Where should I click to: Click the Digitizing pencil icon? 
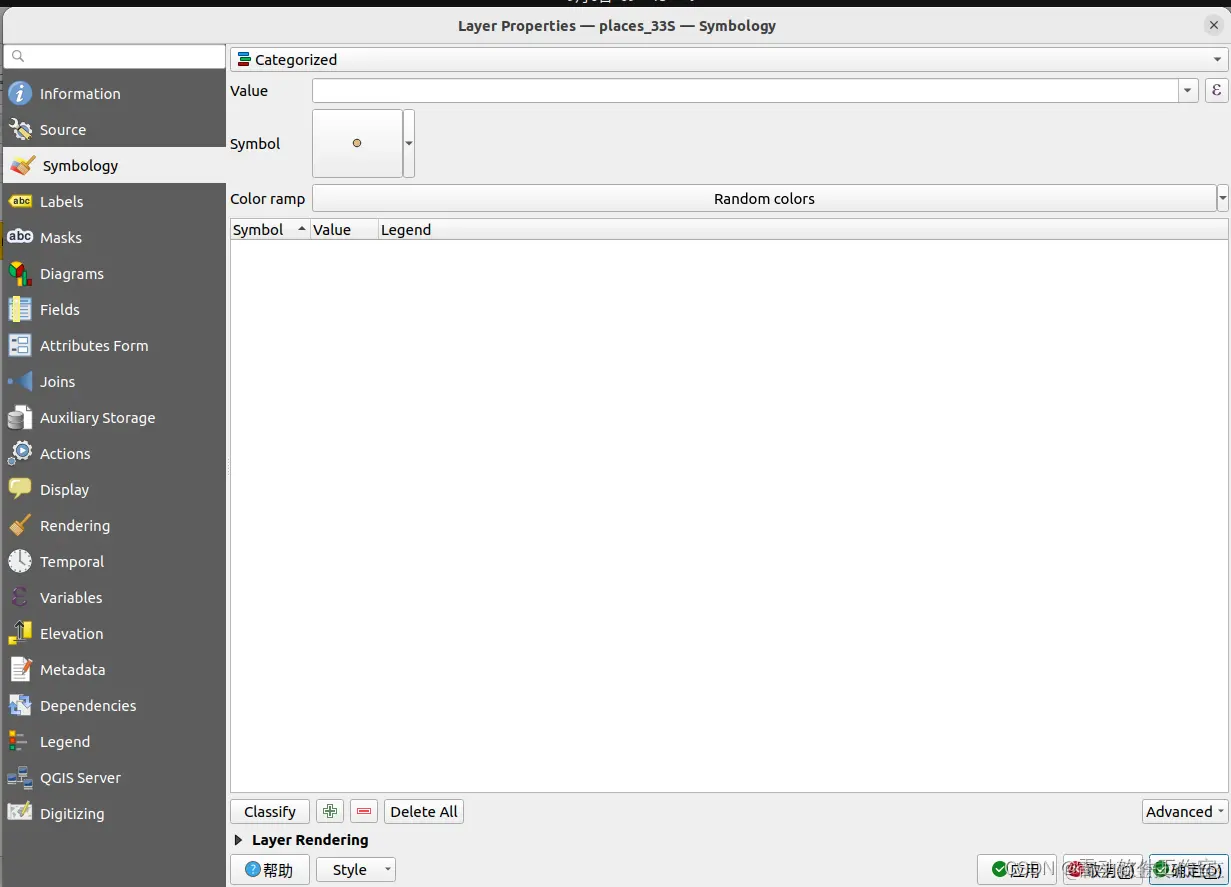20,814
